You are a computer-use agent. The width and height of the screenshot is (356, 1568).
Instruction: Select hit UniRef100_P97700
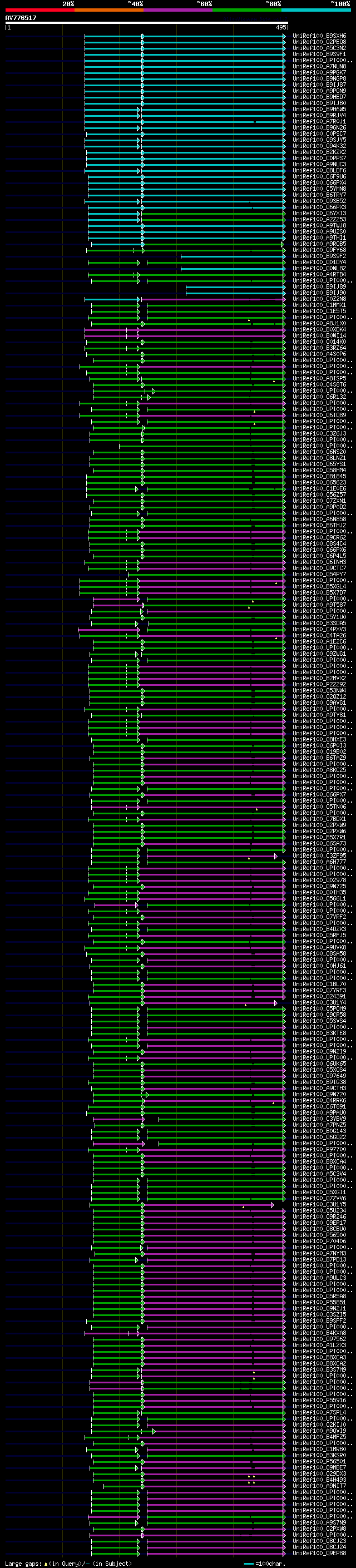coord(319,1149)
